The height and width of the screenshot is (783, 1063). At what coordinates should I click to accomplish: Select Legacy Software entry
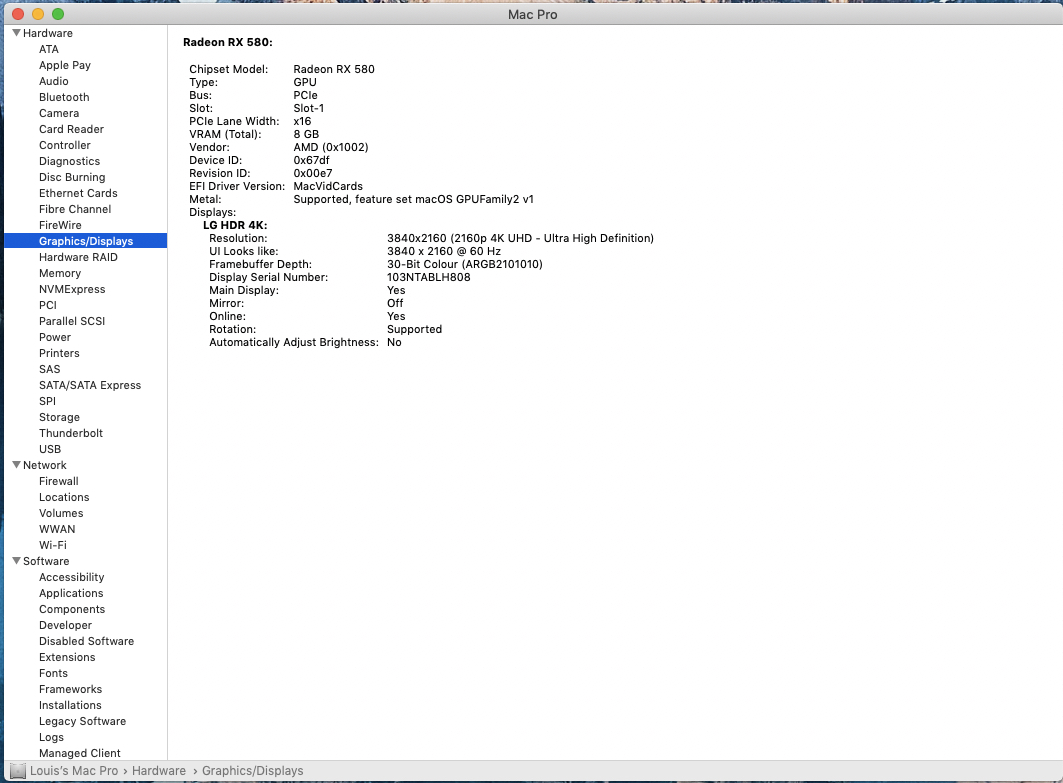(x=82, y=721)
